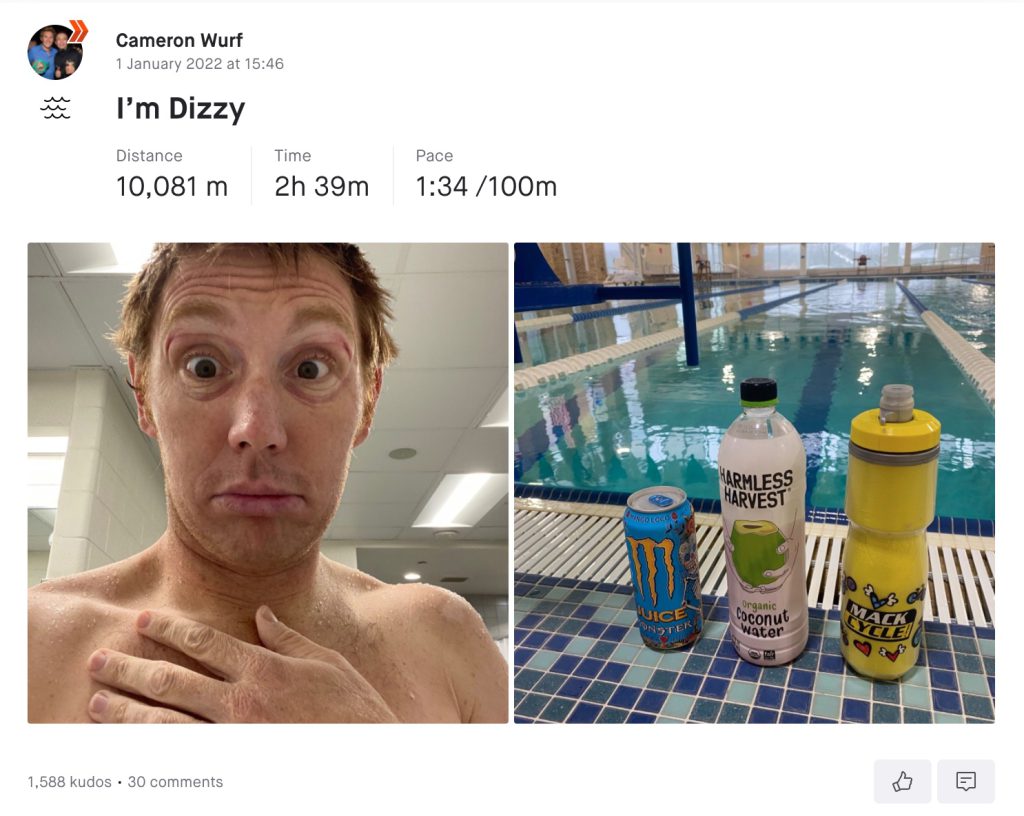This screenshot has width=1024, height=816.
Task: Click the yellow Mack Cycle bottle in photo
Action: click(x=888, y=532)
